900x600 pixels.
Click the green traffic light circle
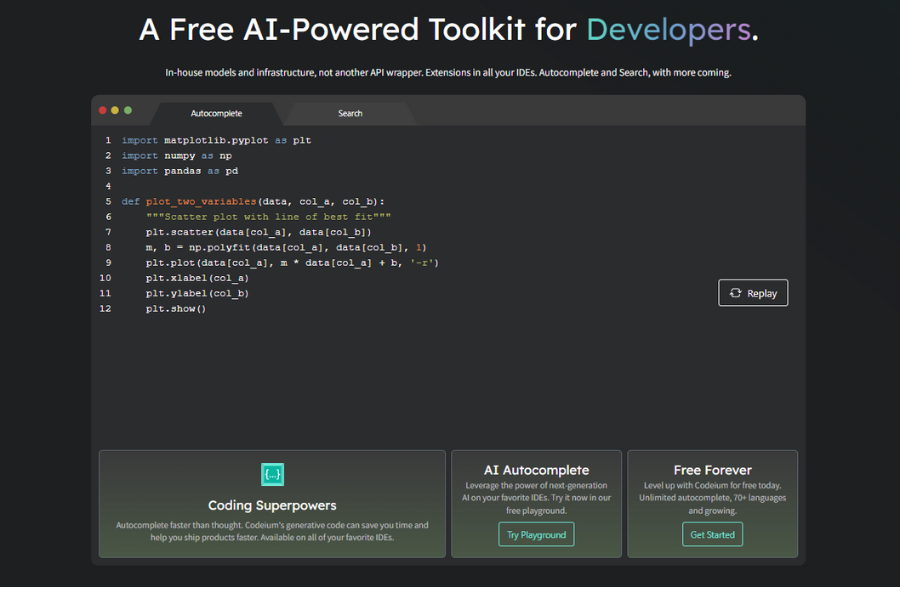pyautogui.click(x=126, y=112)
